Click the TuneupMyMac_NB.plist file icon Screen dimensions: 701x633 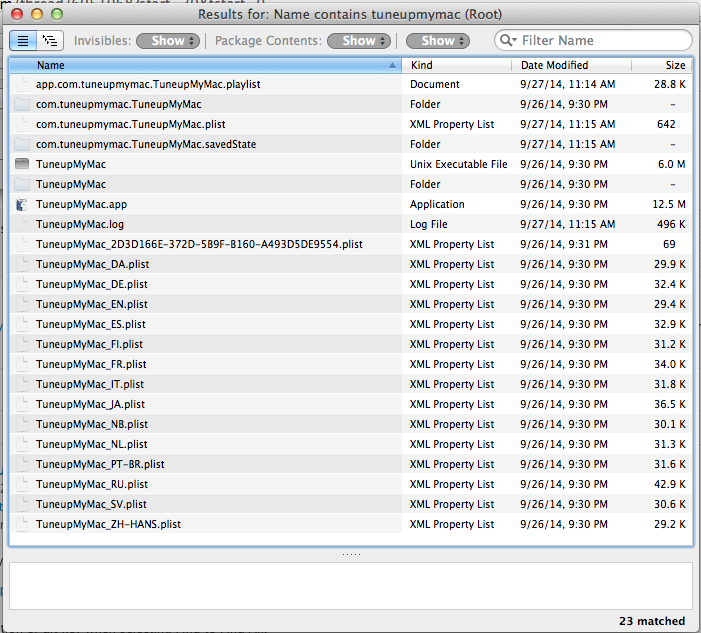pyautogui.click(x=21, y=424)
